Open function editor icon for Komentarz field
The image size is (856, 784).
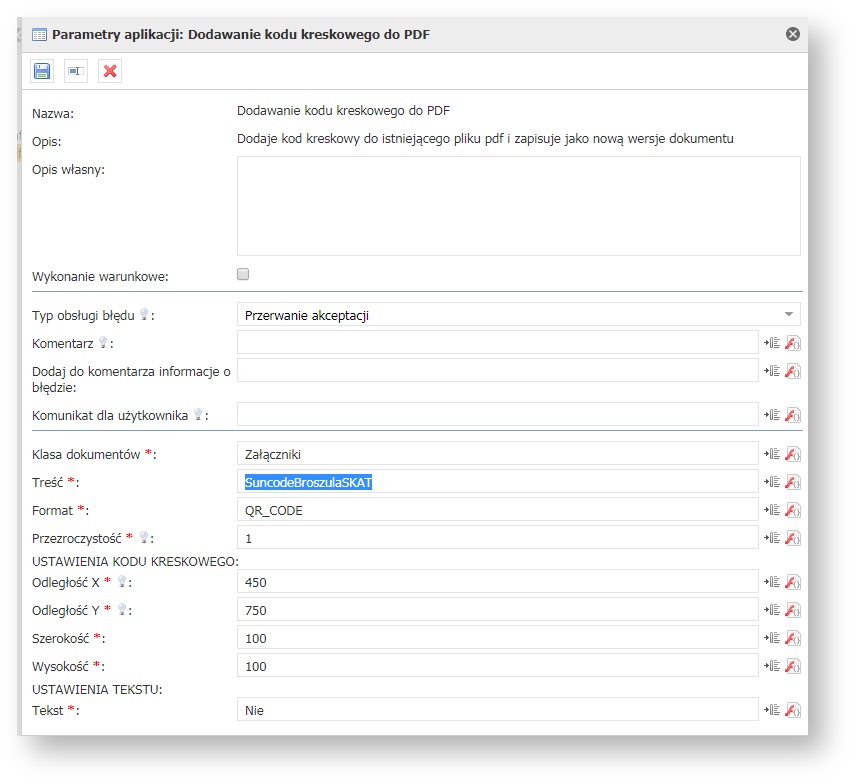tap(792, 343)
